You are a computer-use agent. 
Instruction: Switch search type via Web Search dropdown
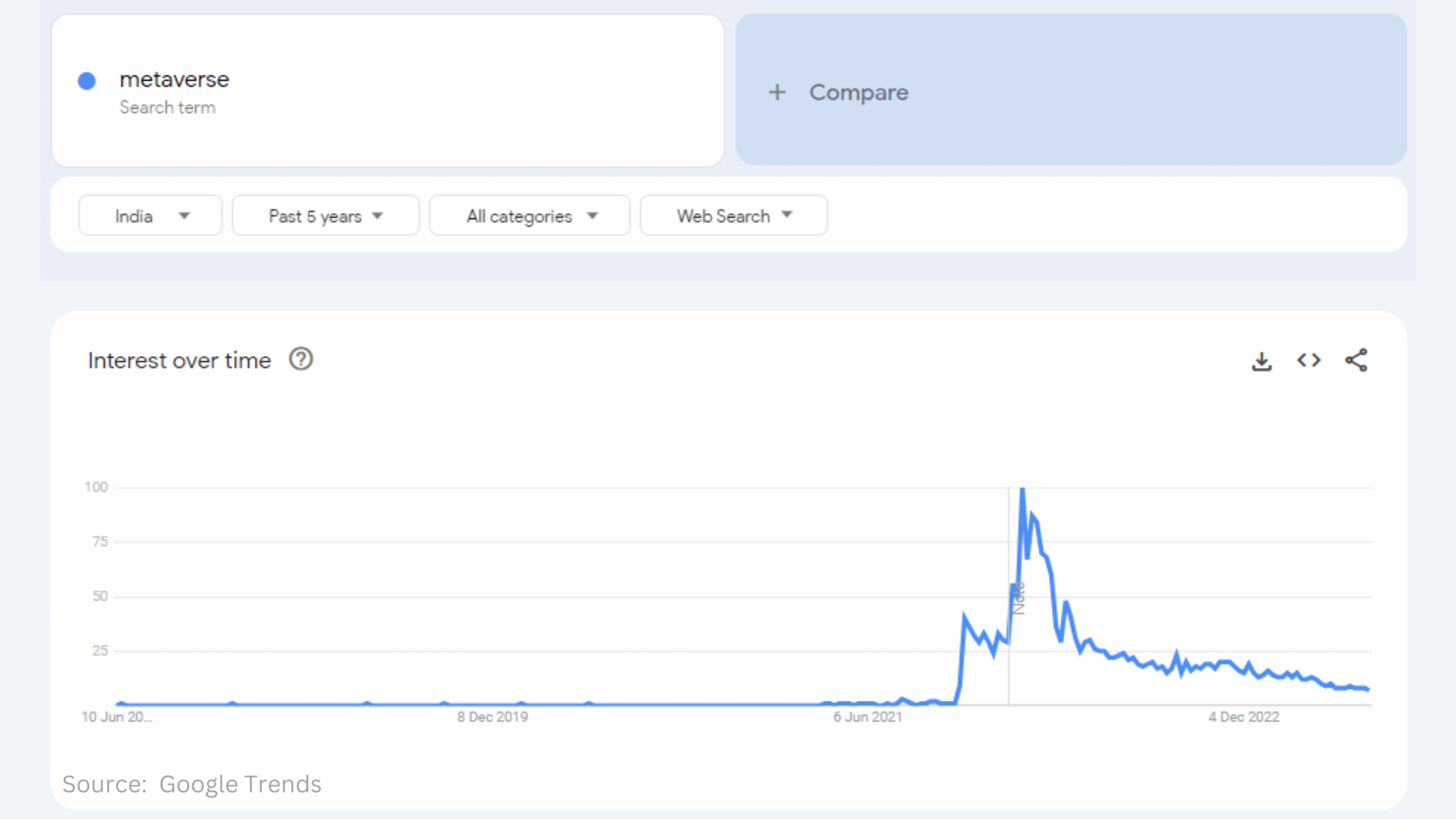[x=733, y=215]
